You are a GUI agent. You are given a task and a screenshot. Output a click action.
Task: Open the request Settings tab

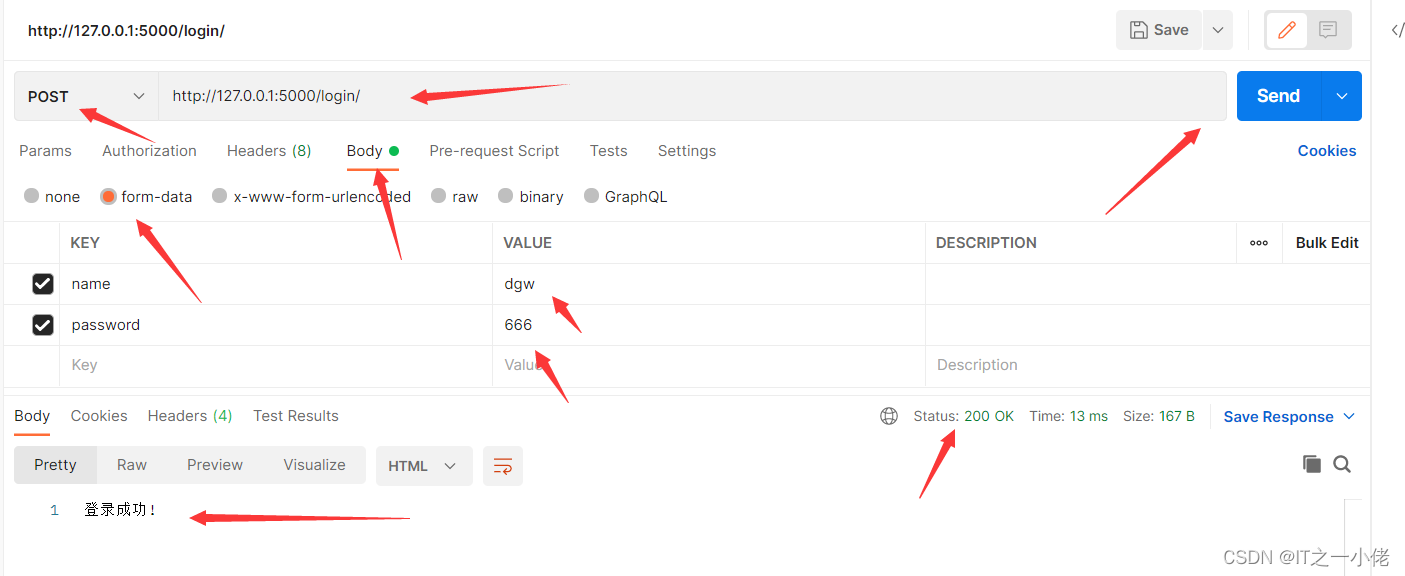[x=686, y=151]
